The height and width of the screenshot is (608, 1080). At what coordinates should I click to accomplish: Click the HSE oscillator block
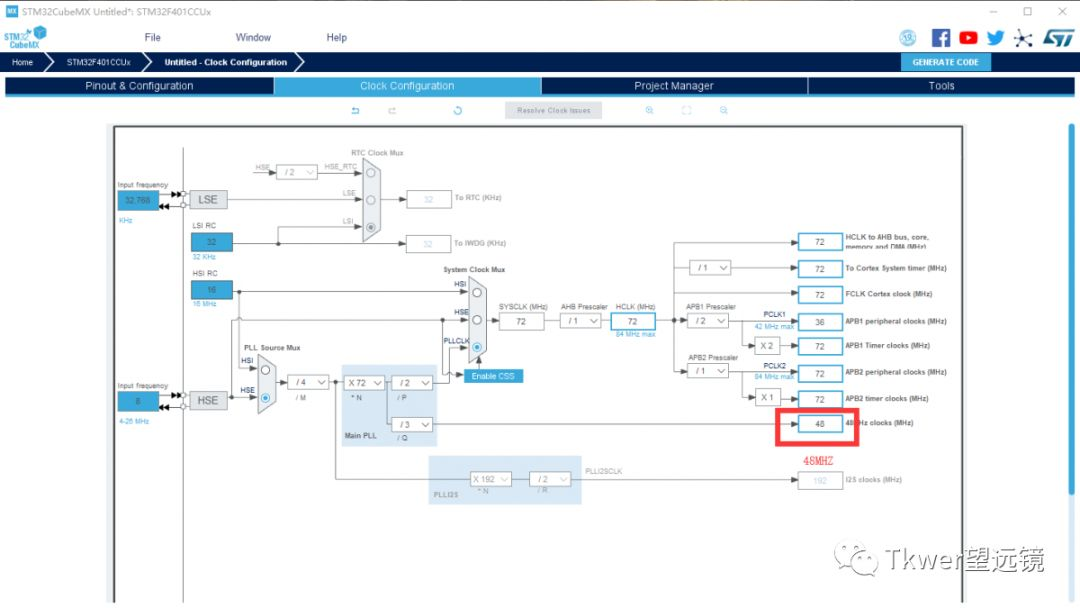pos(208,400)
